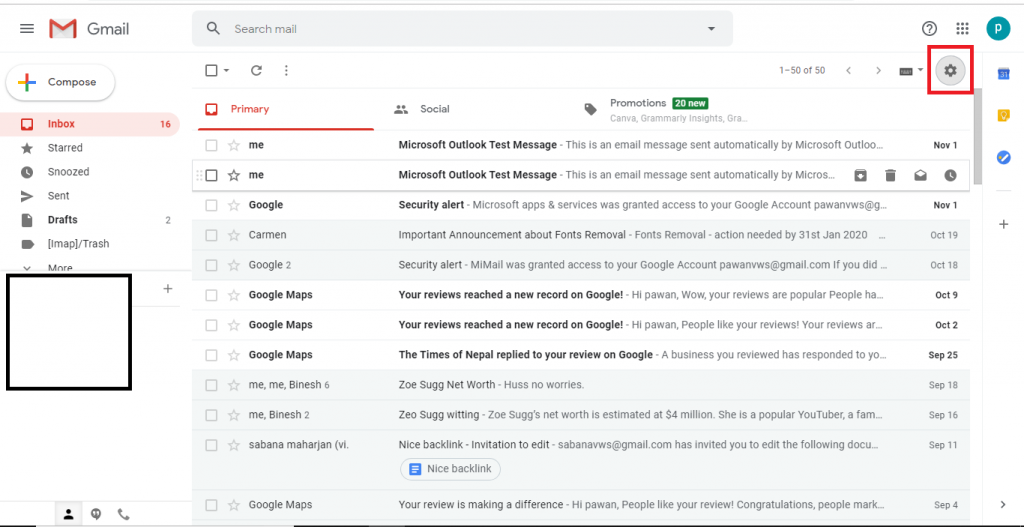Open the More three-dot menu
This screenshot has height=527, width=1024.
pyautogui.click(x=286, y=71)
